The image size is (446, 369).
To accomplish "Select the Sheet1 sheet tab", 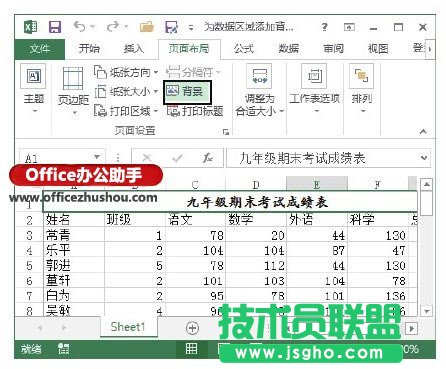I will (x=128, y=327).
